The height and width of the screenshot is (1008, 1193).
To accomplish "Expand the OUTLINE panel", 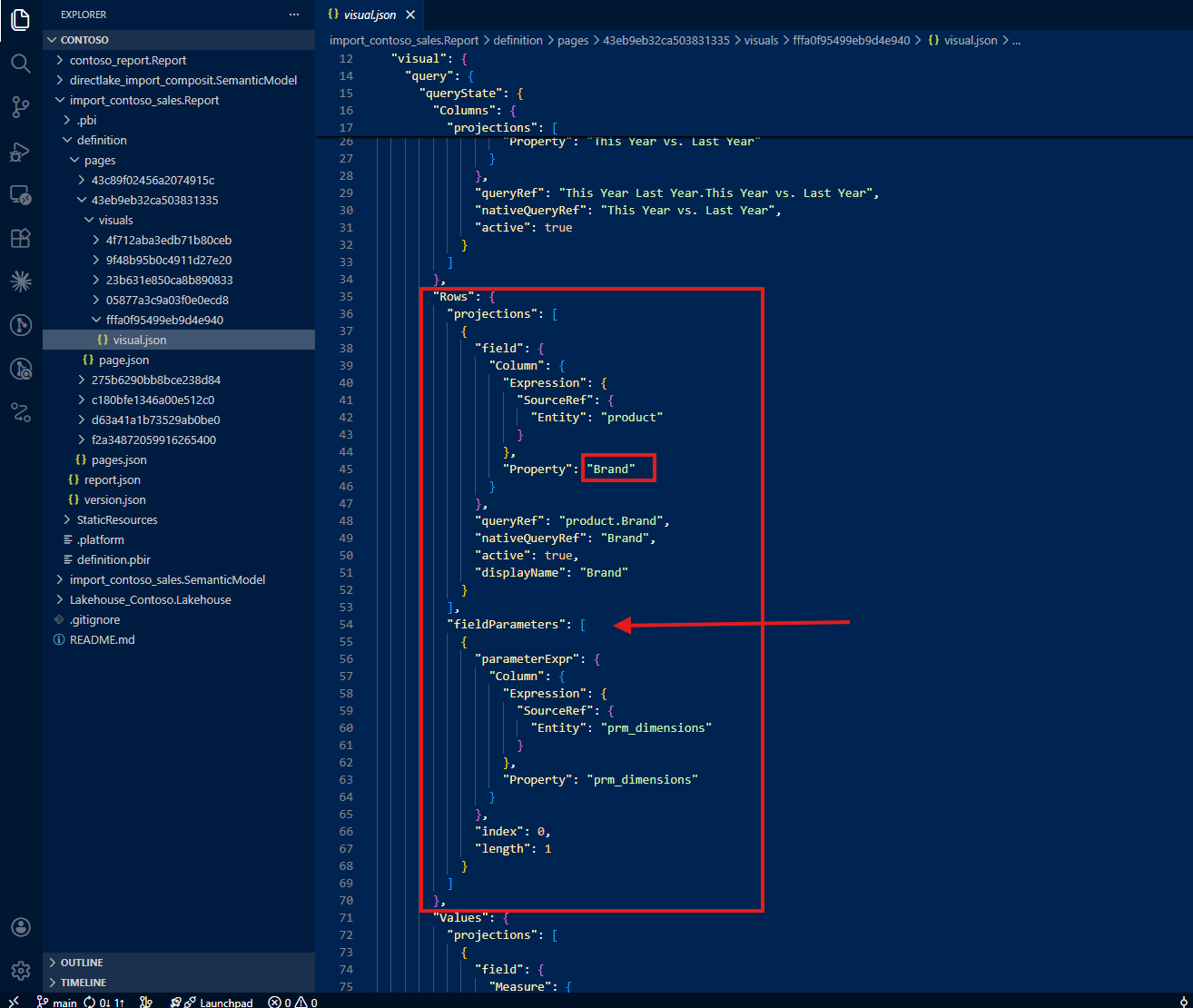I will point(179,963).
